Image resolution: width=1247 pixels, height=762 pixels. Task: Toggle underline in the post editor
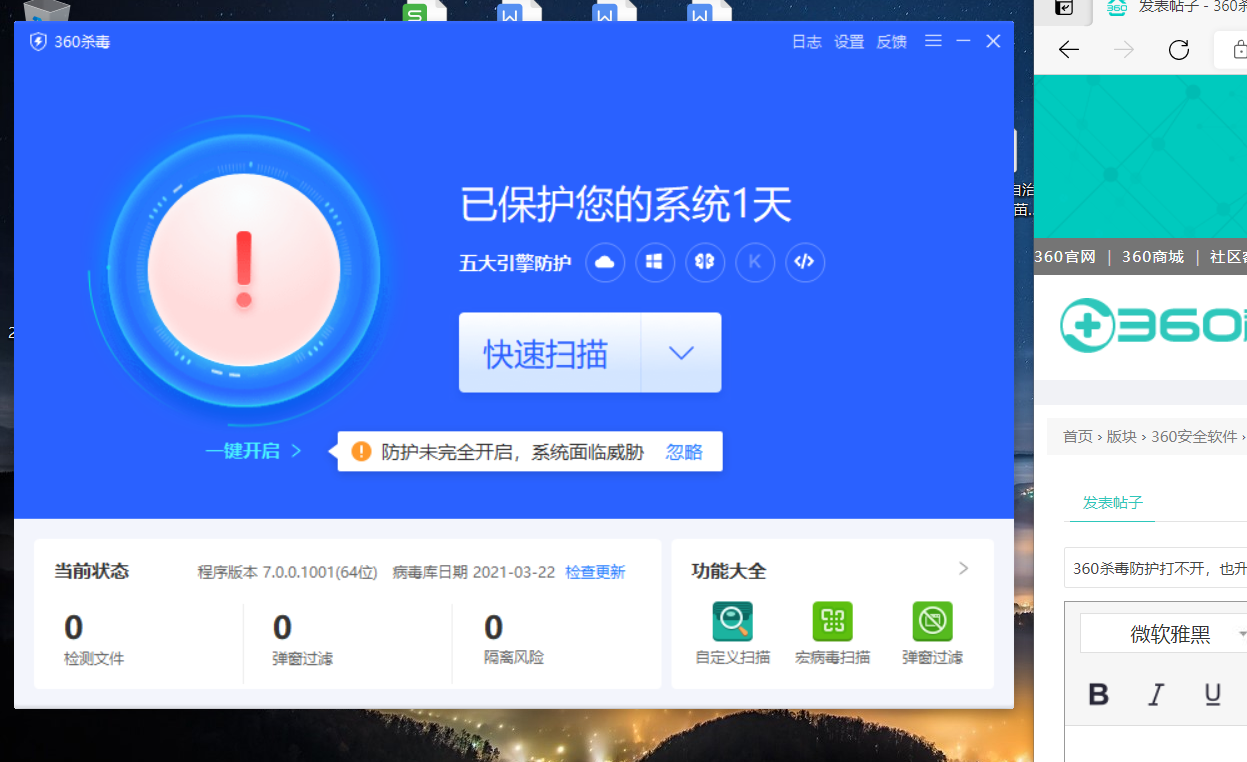tap(1213, 695)
